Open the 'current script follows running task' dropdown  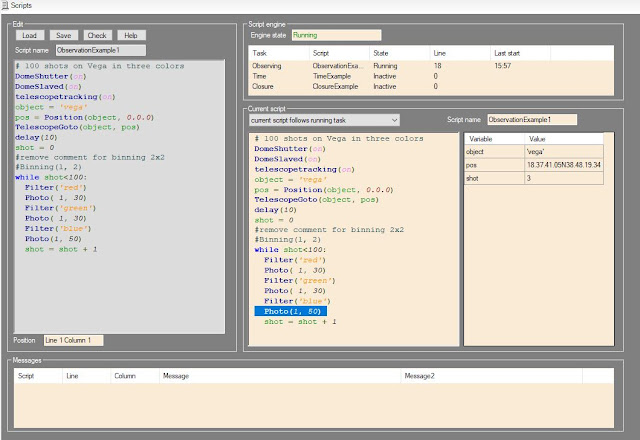[x=324, y=120]
